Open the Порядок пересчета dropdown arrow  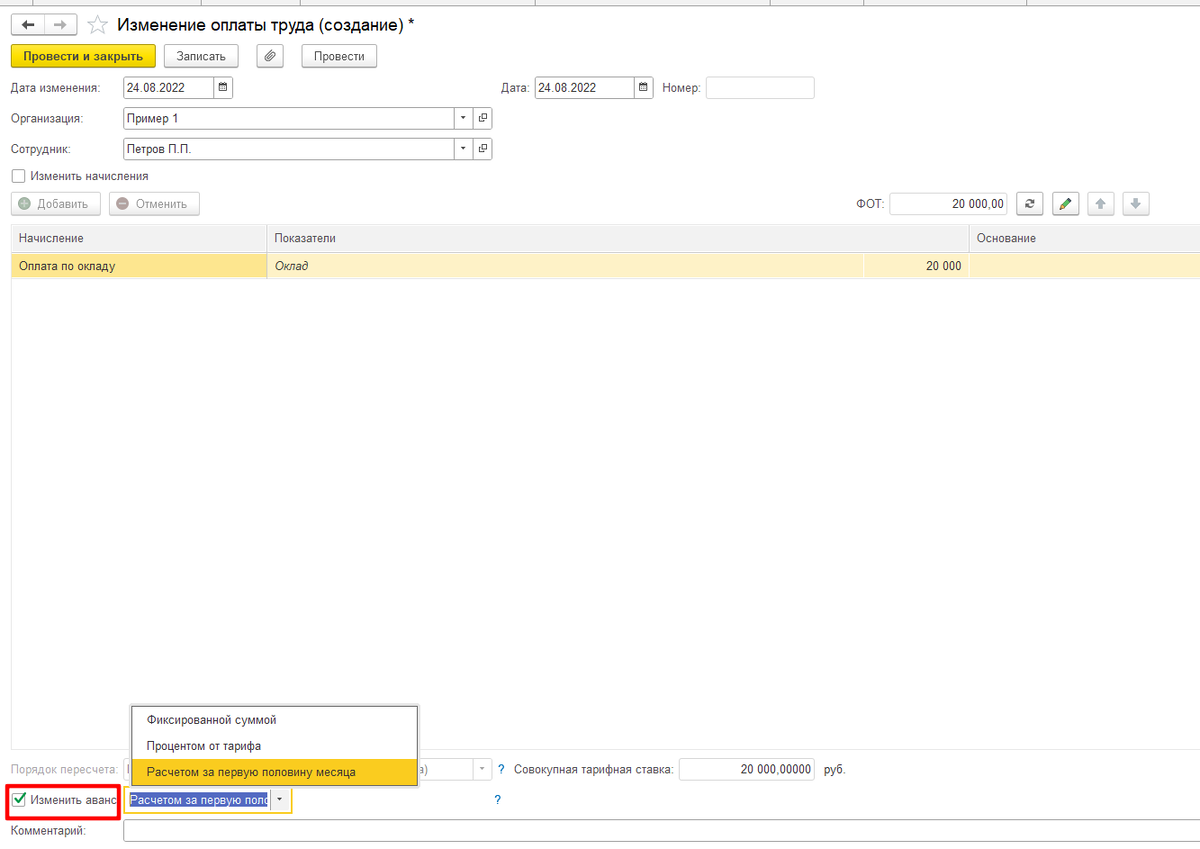(483, 770)
